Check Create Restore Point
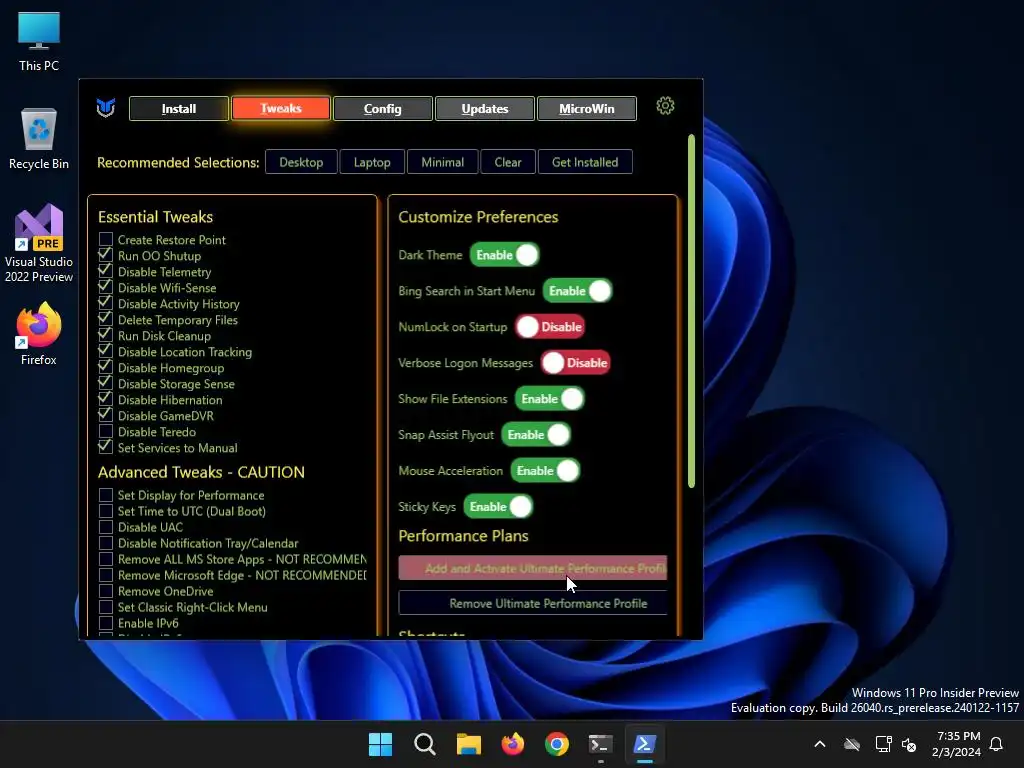Screen dimensions: 1024x768 [106, 240]
